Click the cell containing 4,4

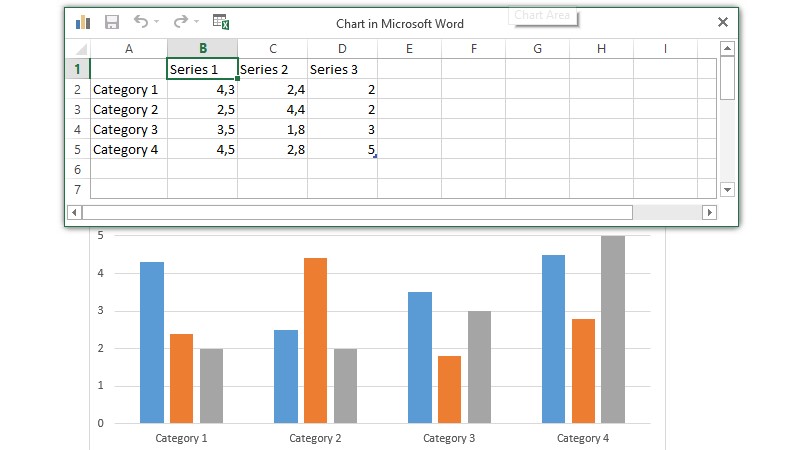click(x=272, y=109)
